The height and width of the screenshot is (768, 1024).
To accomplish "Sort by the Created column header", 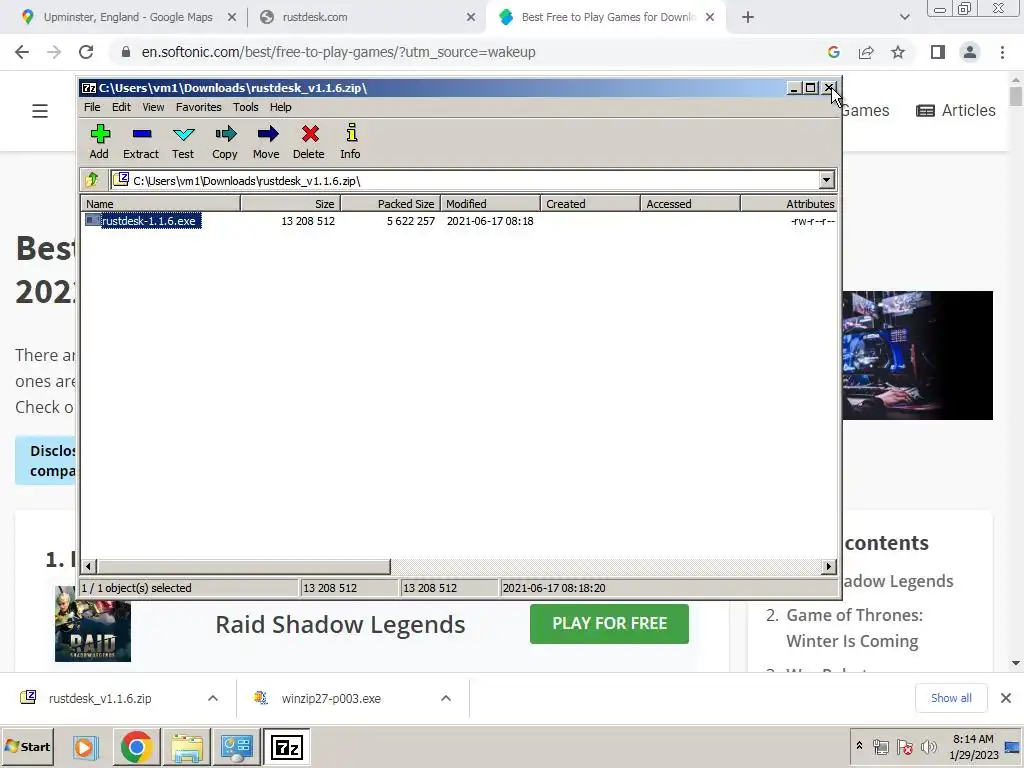I will tap(590, 204).
